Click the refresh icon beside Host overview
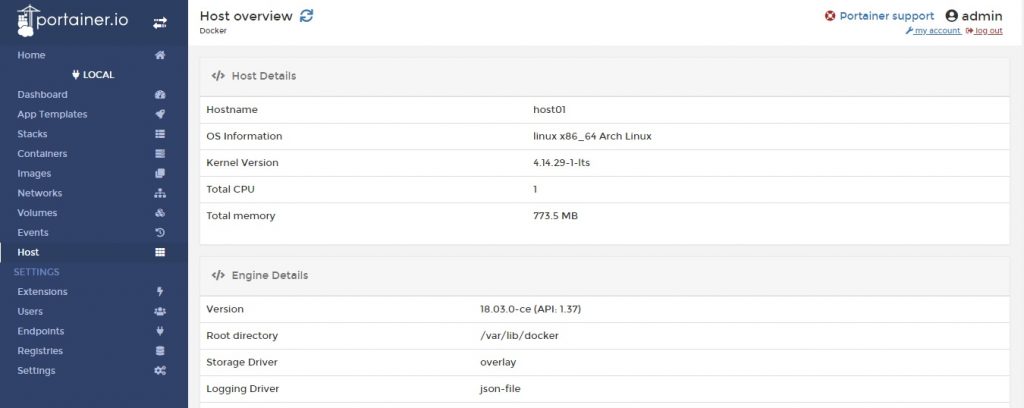The width and height of the screenshot is (1024, 408). coord(307,16)
